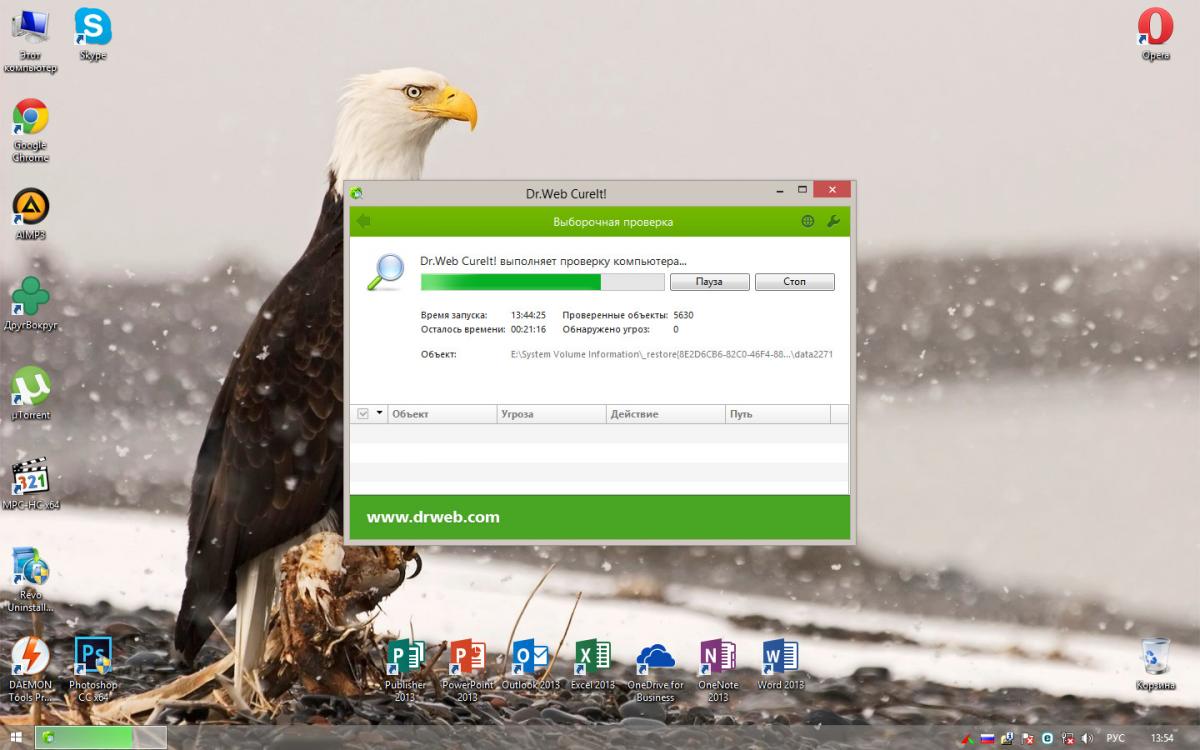The height and width of the screenshot is (750, 1200).
Task: Open Photoshop CC x64 desktop shortcut
Action: click(x=93, y=669)
